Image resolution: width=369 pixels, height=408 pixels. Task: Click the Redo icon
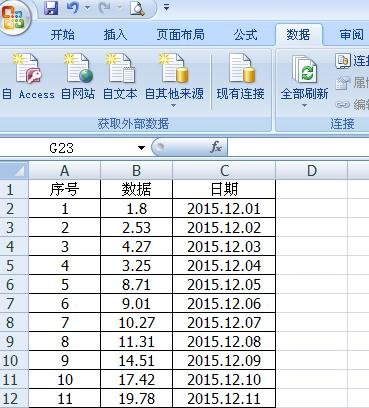tap(105, 8)
